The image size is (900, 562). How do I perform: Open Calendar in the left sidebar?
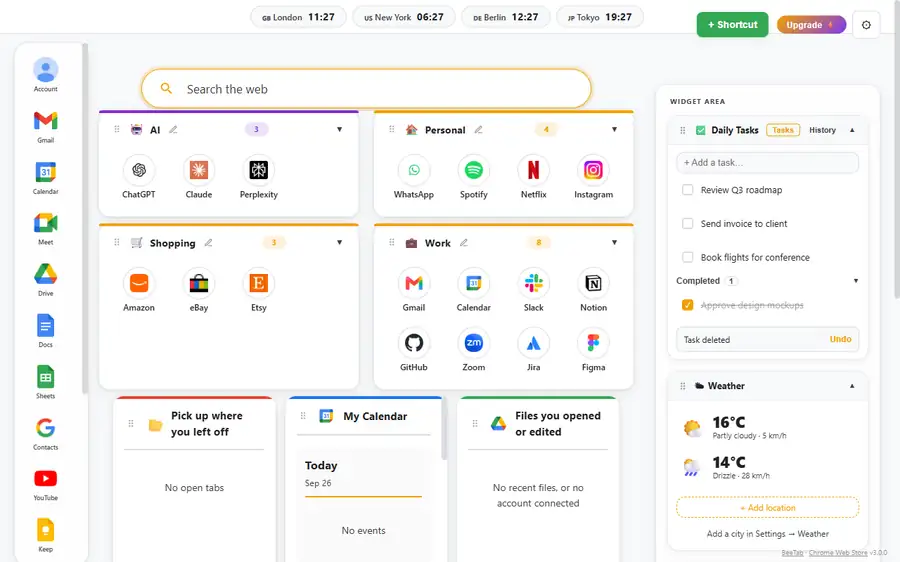click(45, 177)
